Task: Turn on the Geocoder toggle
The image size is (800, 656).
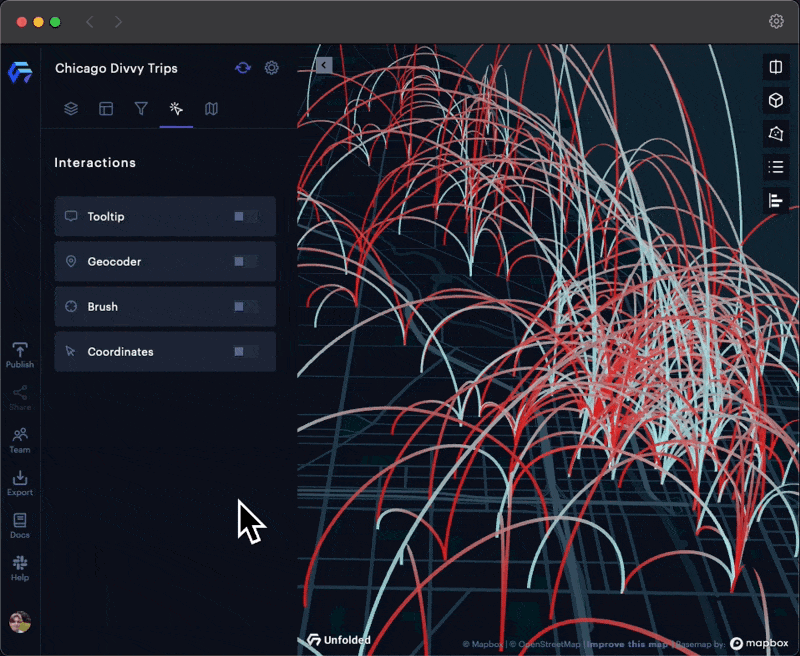Action: [245, 261]
